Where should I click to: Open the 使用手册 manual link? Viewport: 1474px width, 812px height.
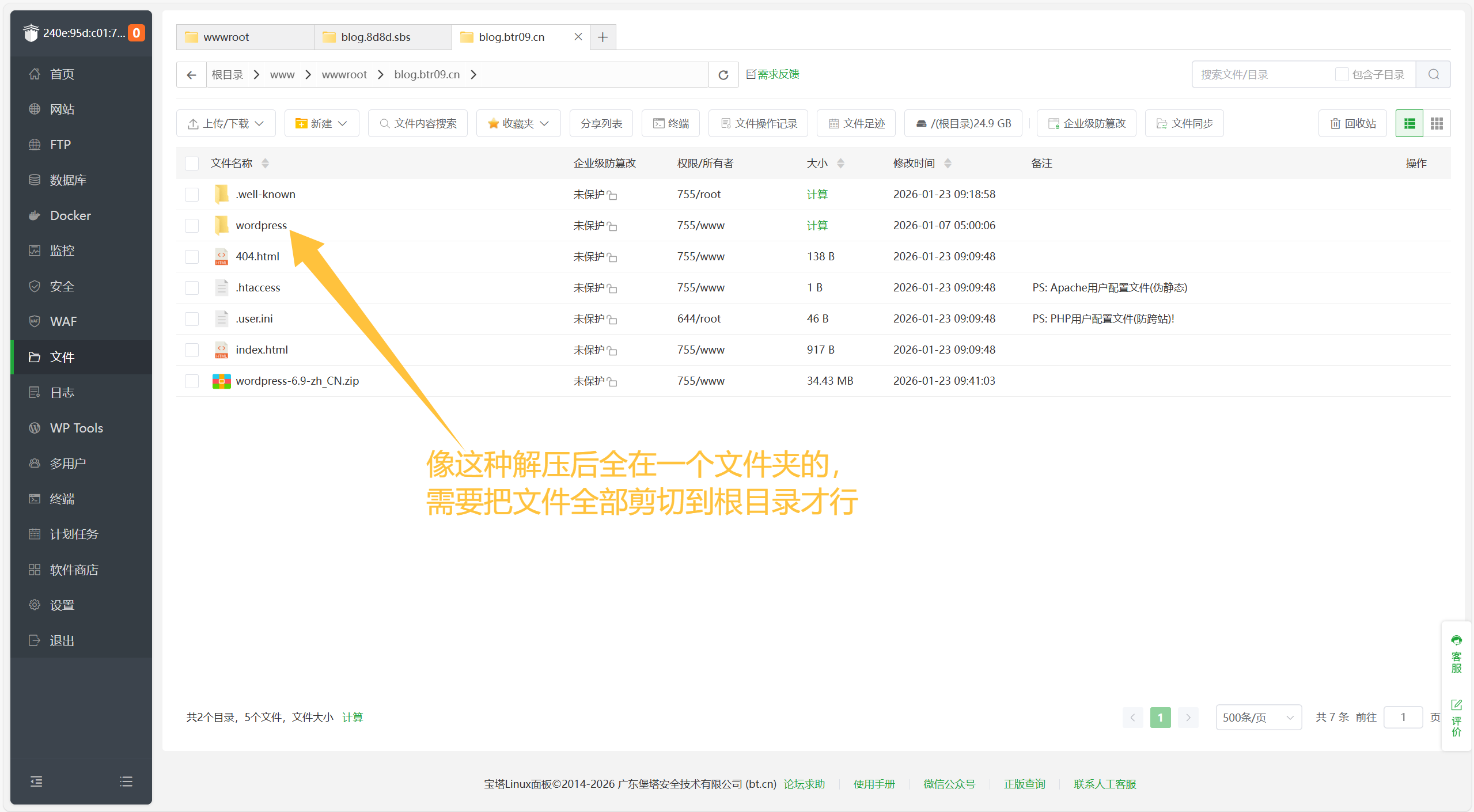[874, 784]
